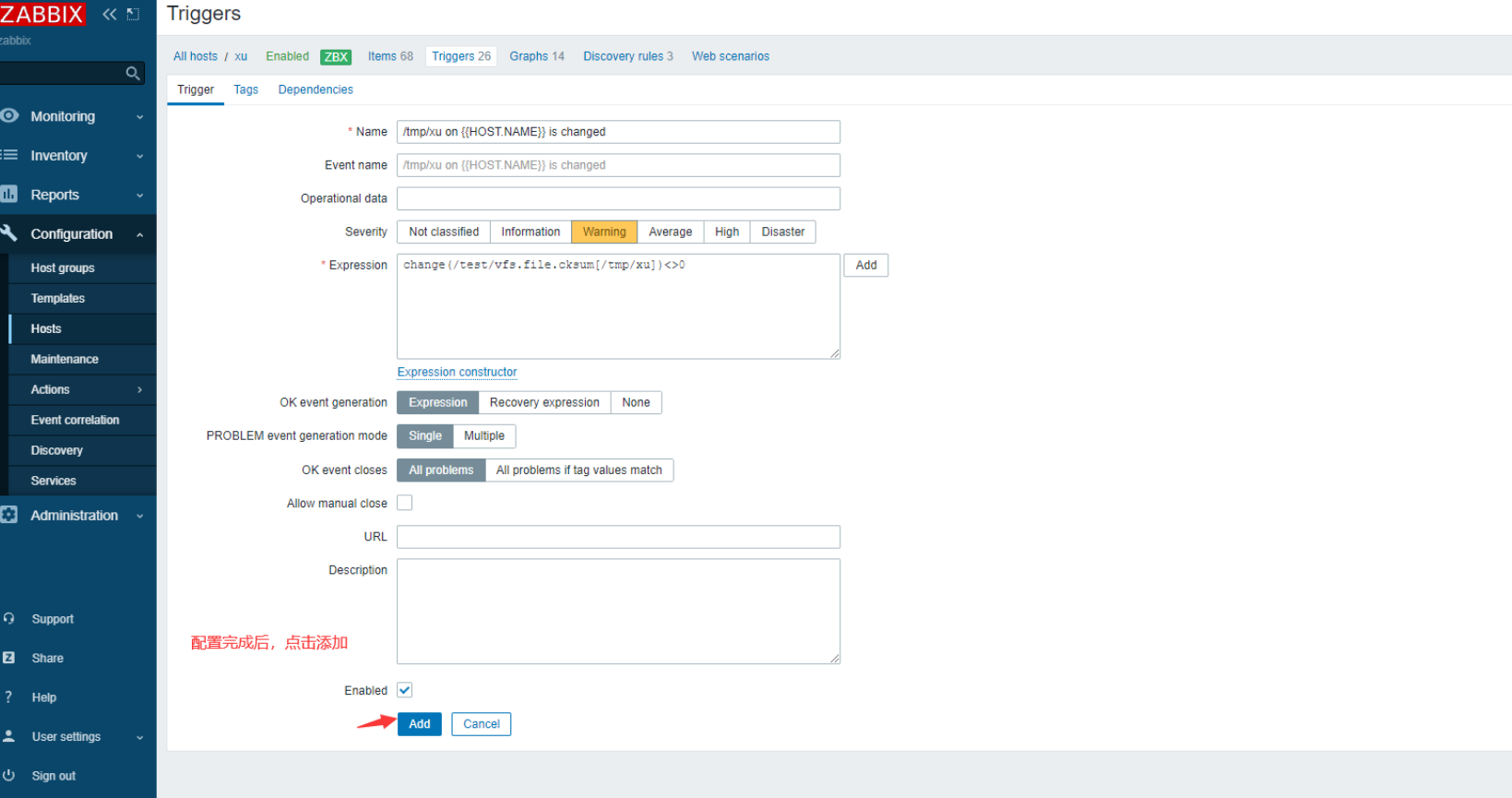Image resolution: width=1512 pixels, height=798 pixels.
Task: Set severity to Not classified
Action: (444, 232)
